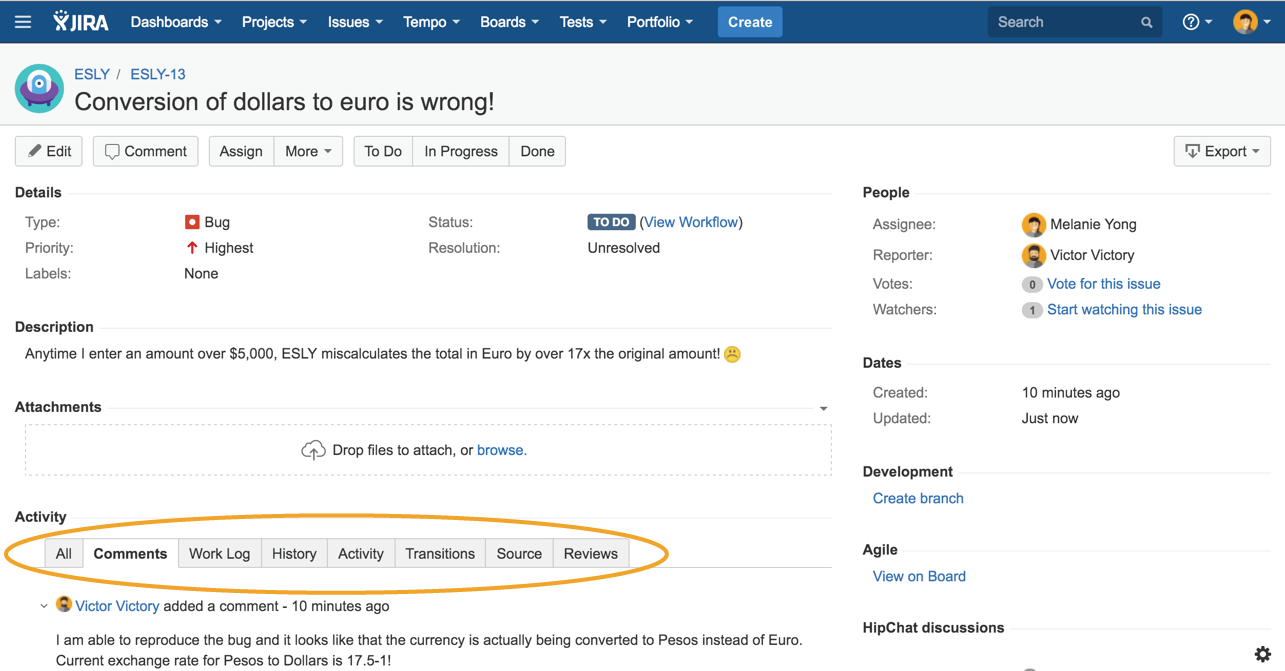1285x671 pixels.
Task: Open the Reviews tab
Action: tap(591, 553)
